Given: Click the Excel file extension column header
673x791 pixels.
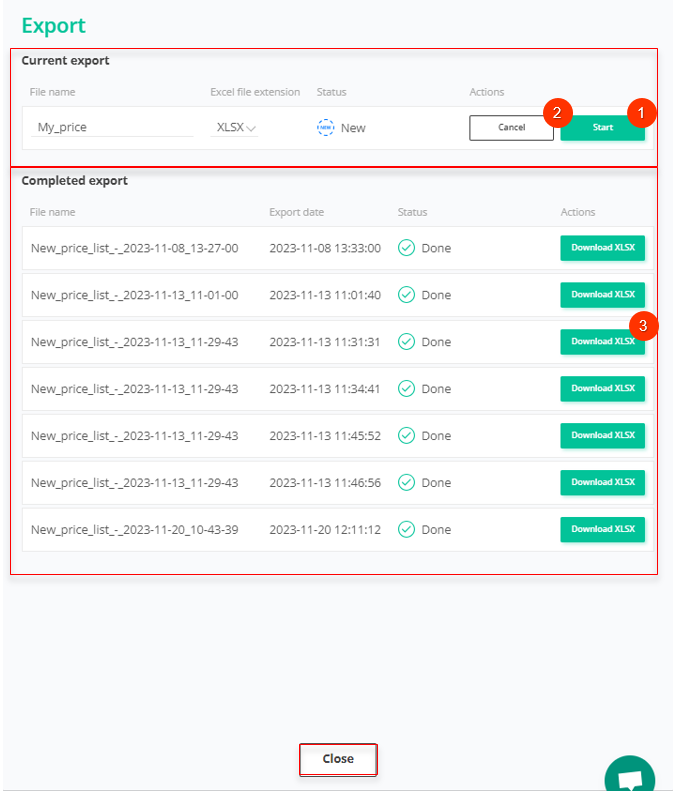Looking at the screenshot, I should tap(255, 92).
